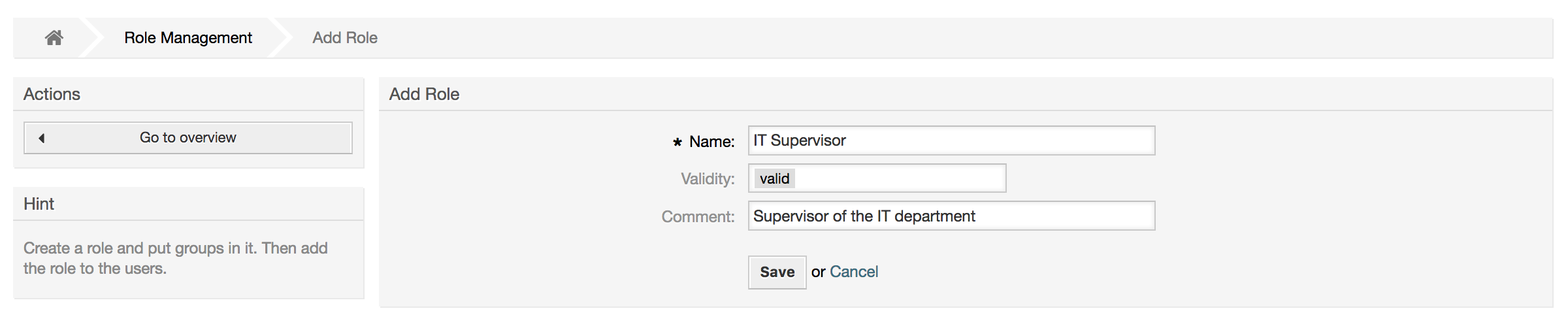This screenshot has width=1568, height=330.
Task: Click the selected 'valid' tag in Validity
Action: pos(774,178)
